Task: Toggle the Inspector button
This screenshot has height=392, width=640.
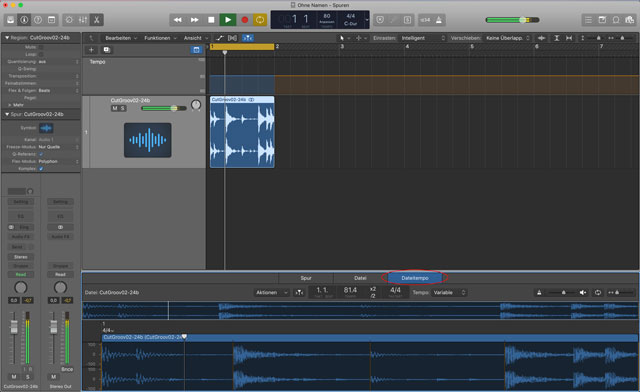Action: pyautogui.click(x=24, y=20)
